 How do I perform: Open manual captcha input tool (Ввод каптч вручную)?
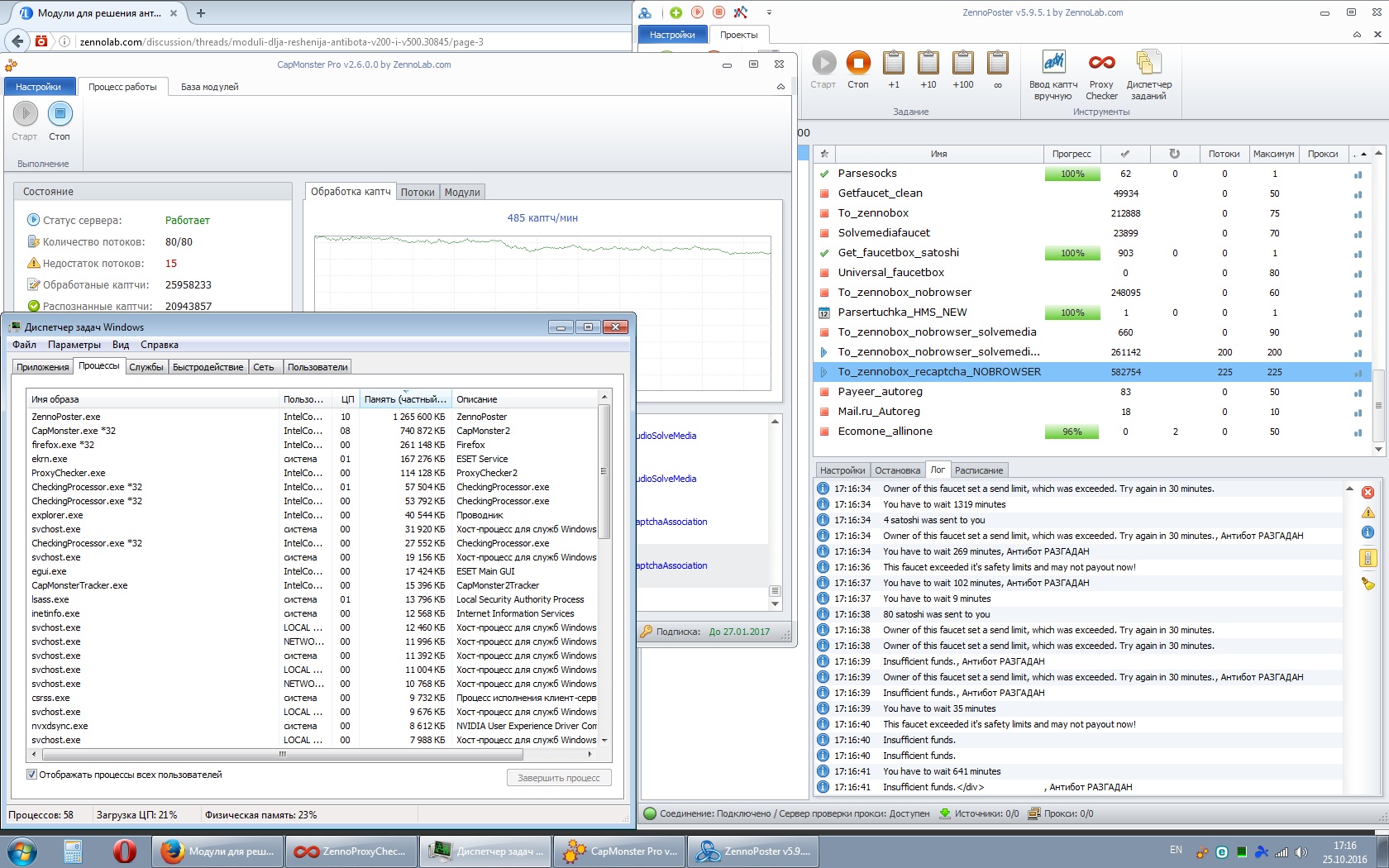pos(1053,74)
